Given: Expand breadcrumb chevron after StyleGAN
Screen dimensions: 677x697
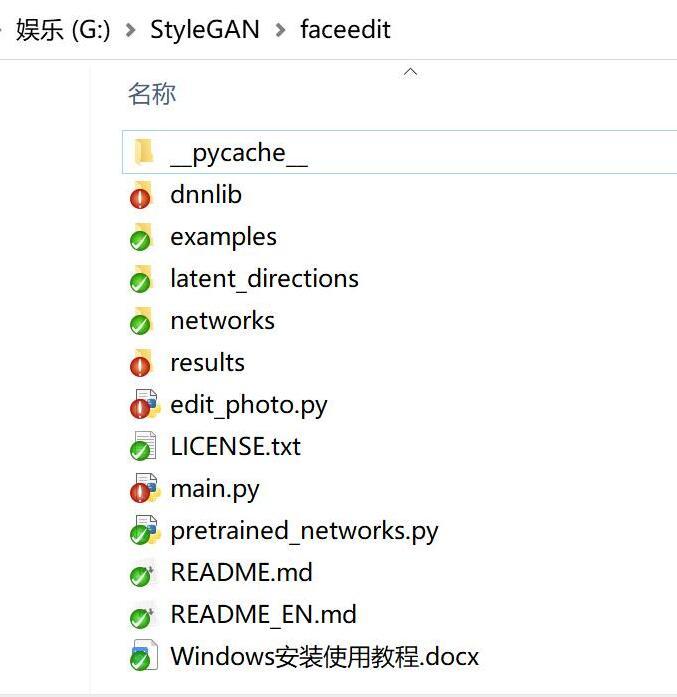Looking at the screenshot, I should click(280, 30).
